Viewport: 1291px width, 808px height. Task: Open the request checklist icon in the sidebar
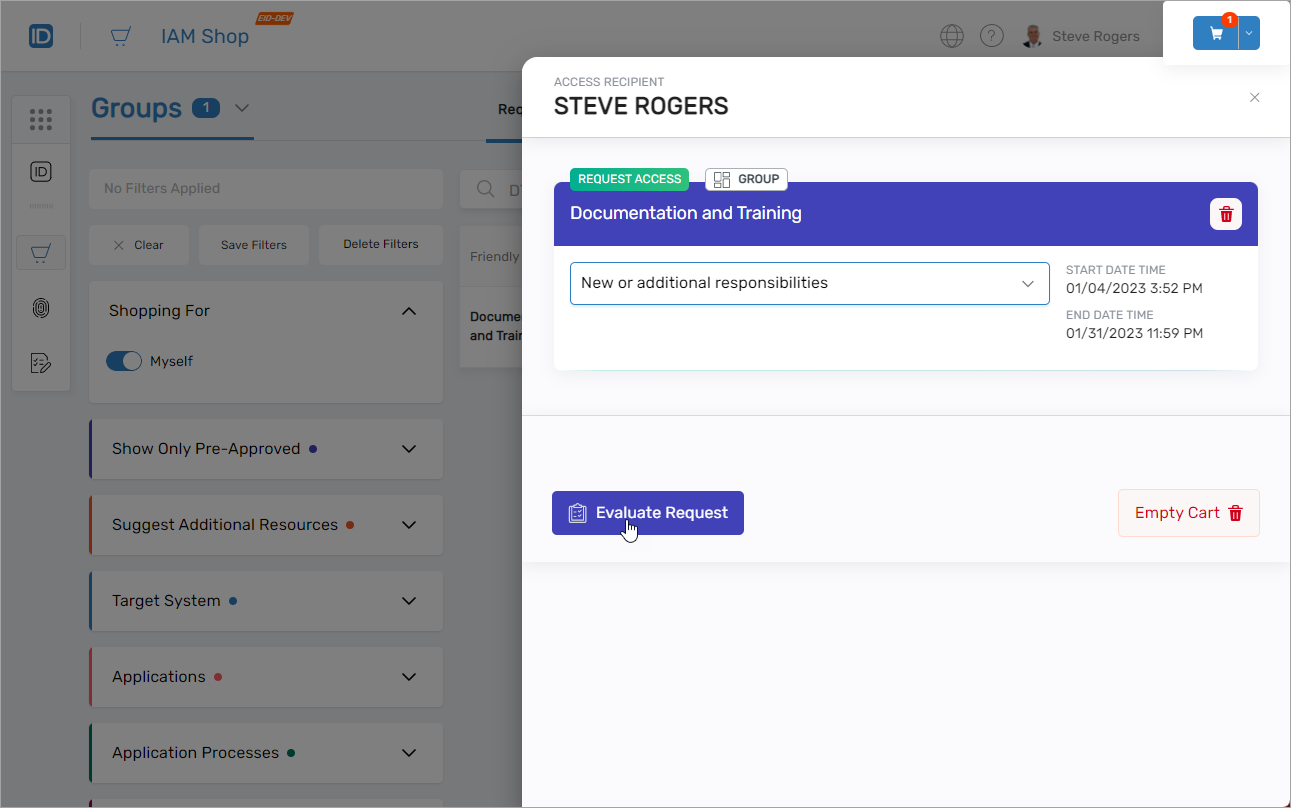pyautogui.click(x=40, y=363)
